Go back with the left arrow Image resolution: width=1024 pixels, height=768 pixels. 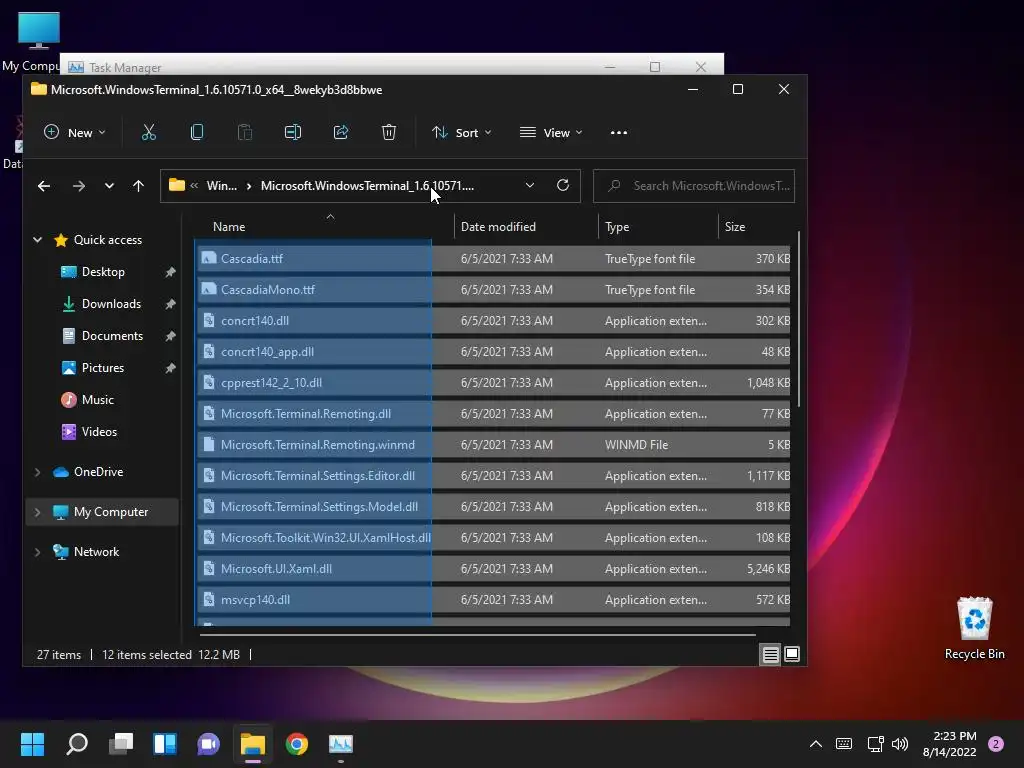point(44,186)
